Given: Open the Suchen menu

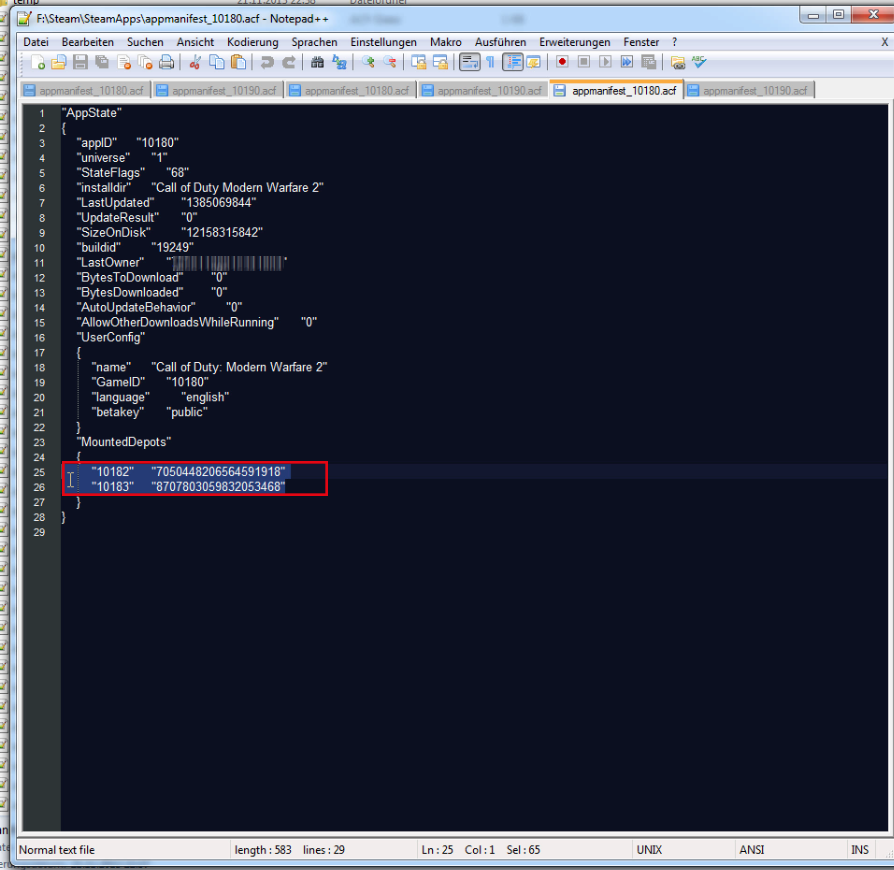Looking at the screenshot, I should tap(145, 42).
